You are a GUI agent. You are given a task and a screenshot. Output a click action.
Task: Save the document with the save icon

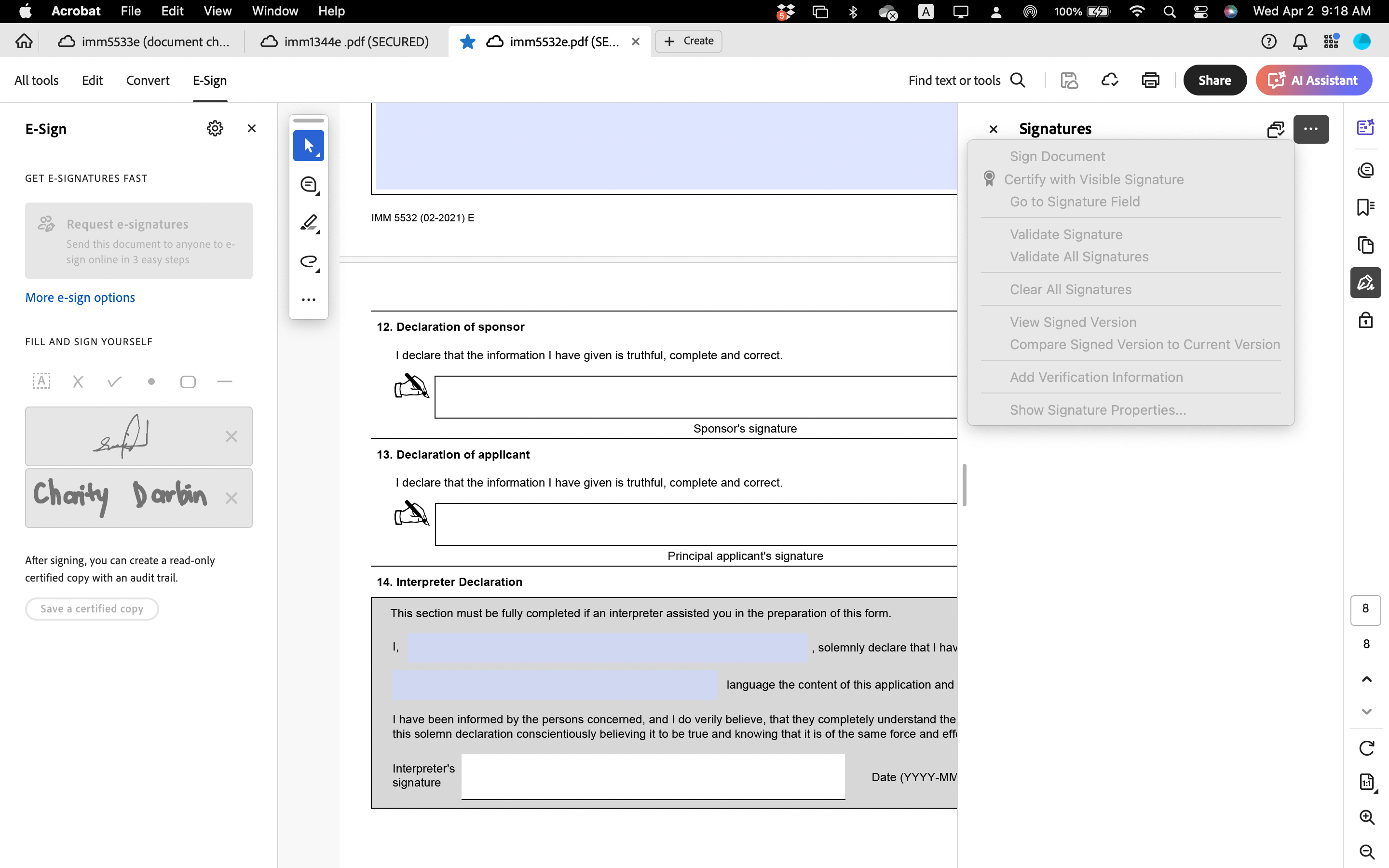1069,80
